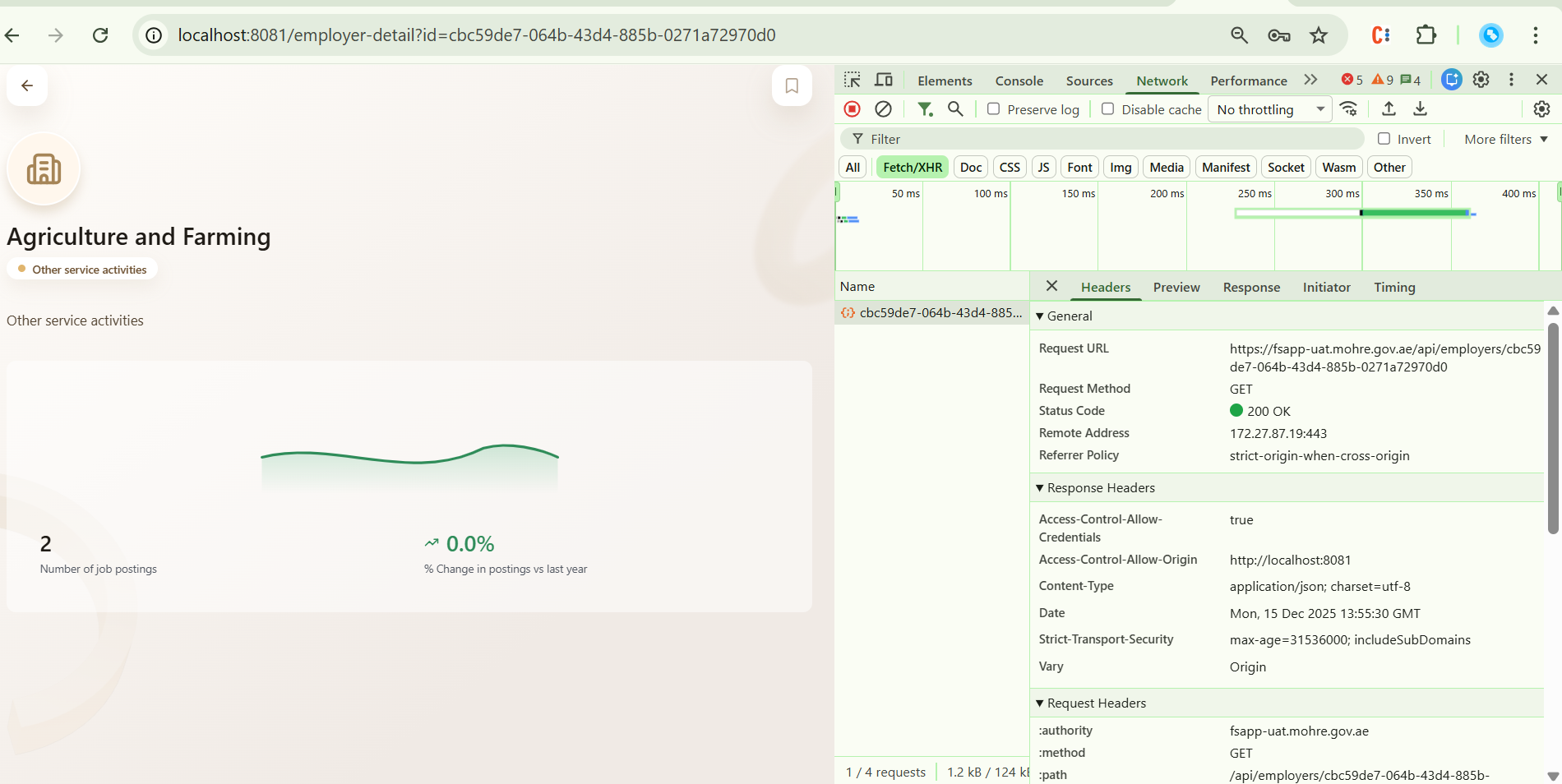The width and height of the screenshot is (1562, 784).
Task: Toggle the network filter funnel icon
Action: tap(925, 108)
